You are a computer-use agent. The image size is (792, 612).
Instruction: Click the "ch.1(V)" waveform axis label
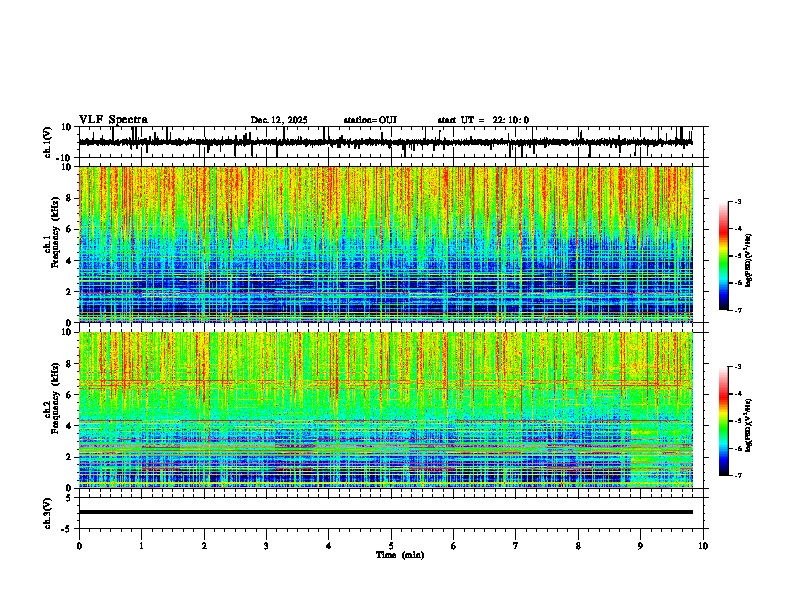48,142
